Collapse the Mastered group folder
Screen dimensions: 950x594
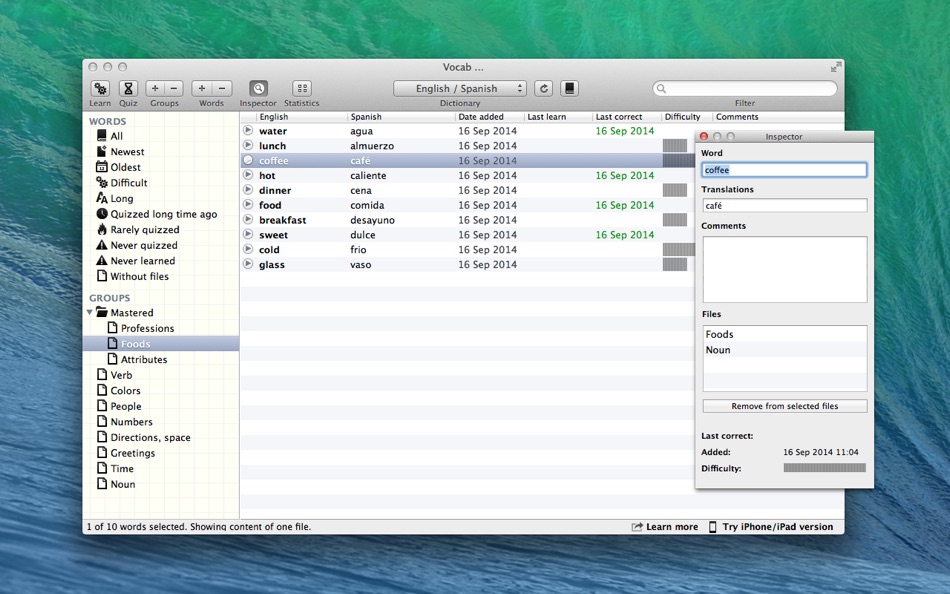tap(90, 313)
